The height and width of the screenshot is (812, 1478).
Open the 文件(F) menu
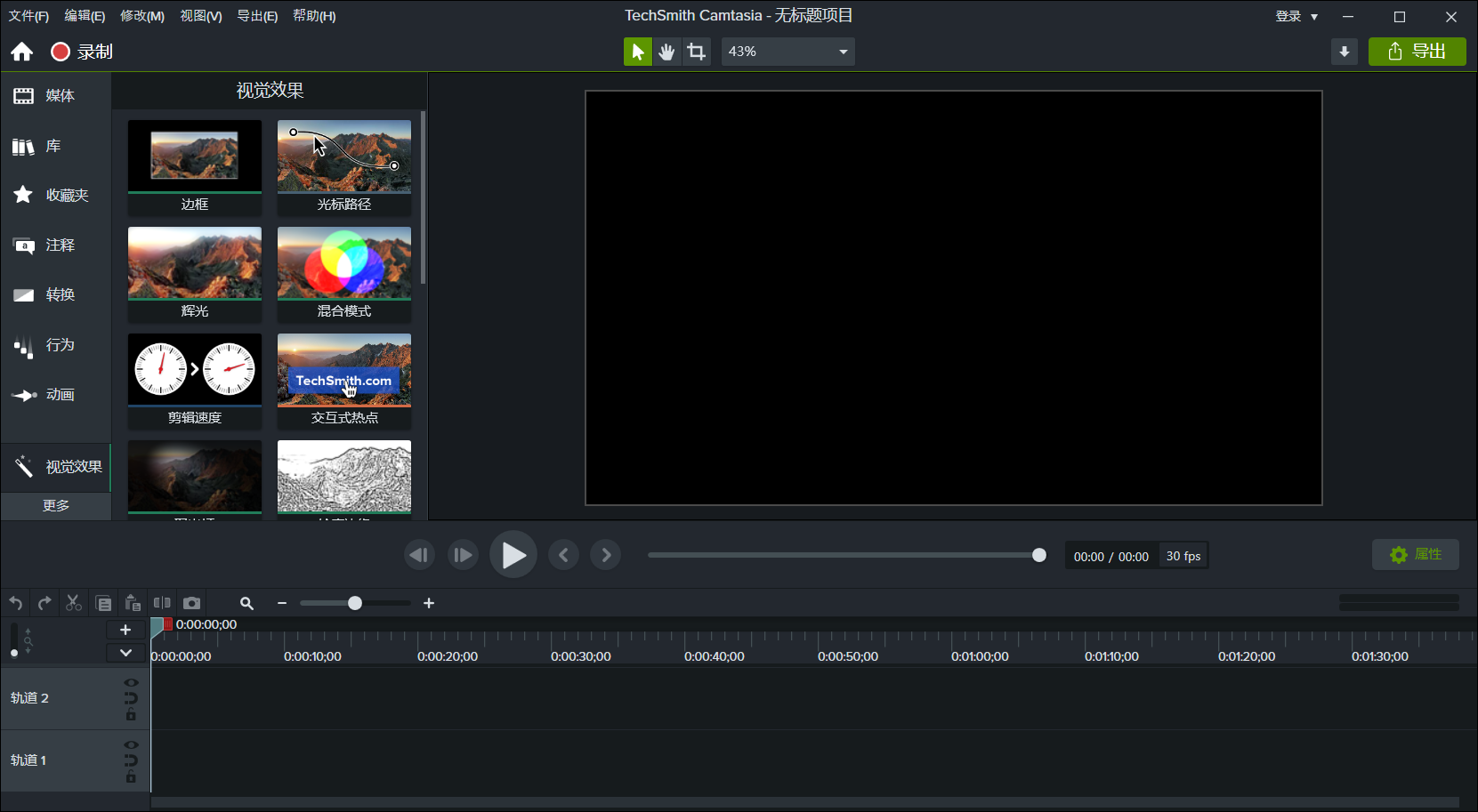[28, 15]
